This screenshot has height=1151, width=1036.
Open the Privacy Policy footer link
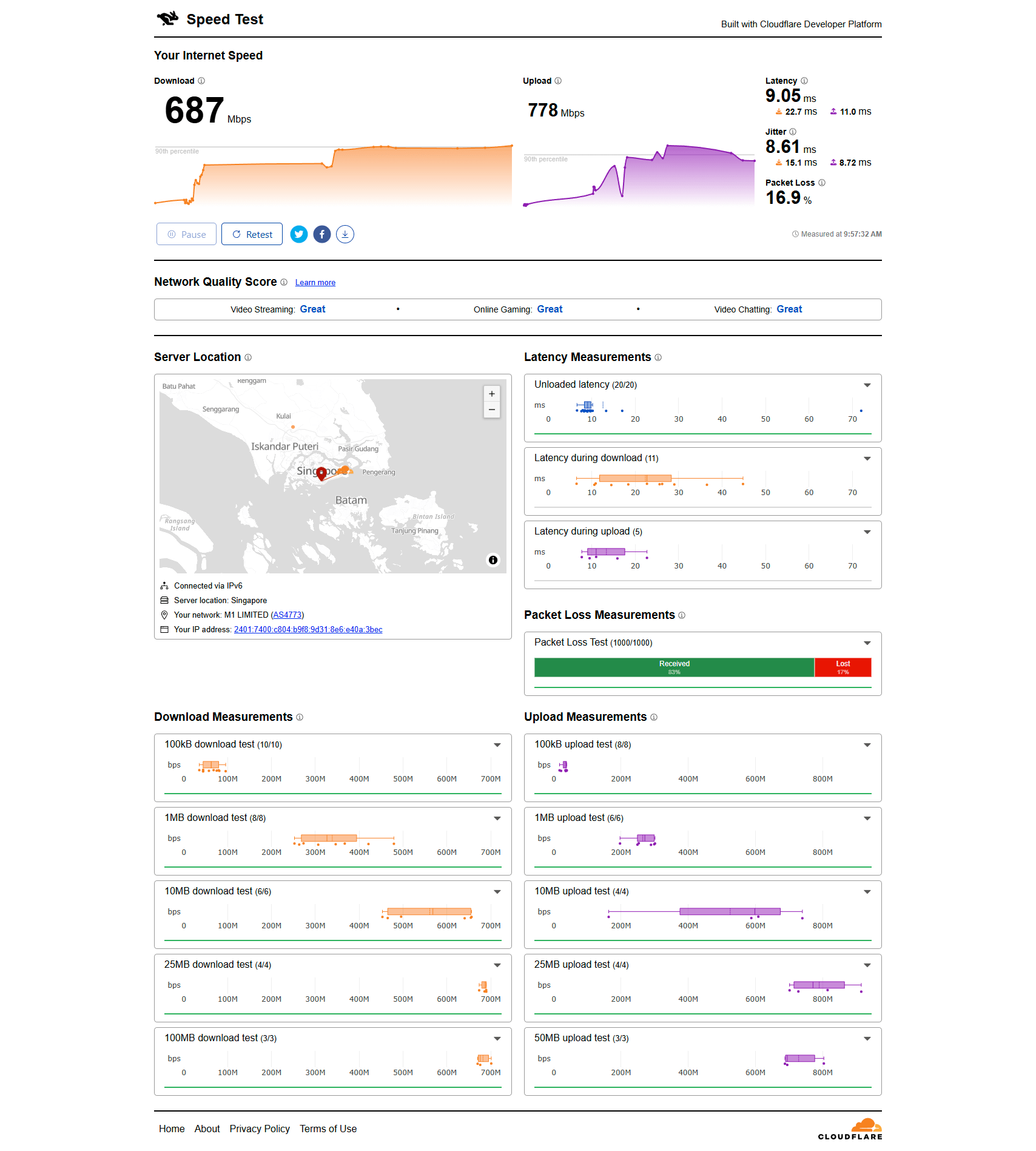[x=260, y=1129]
